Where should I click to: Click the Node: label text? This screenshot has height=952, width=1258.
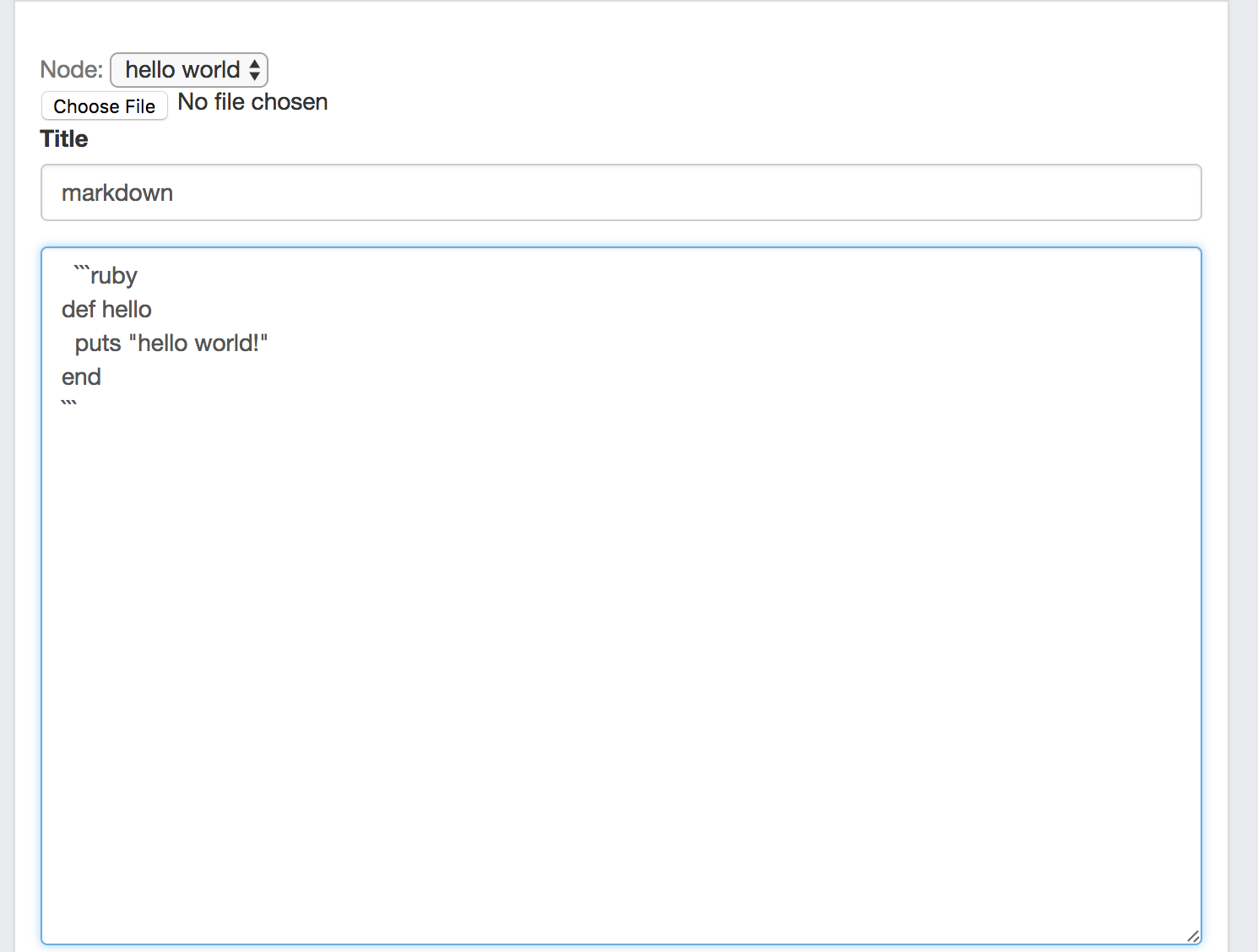coord(72,69)
